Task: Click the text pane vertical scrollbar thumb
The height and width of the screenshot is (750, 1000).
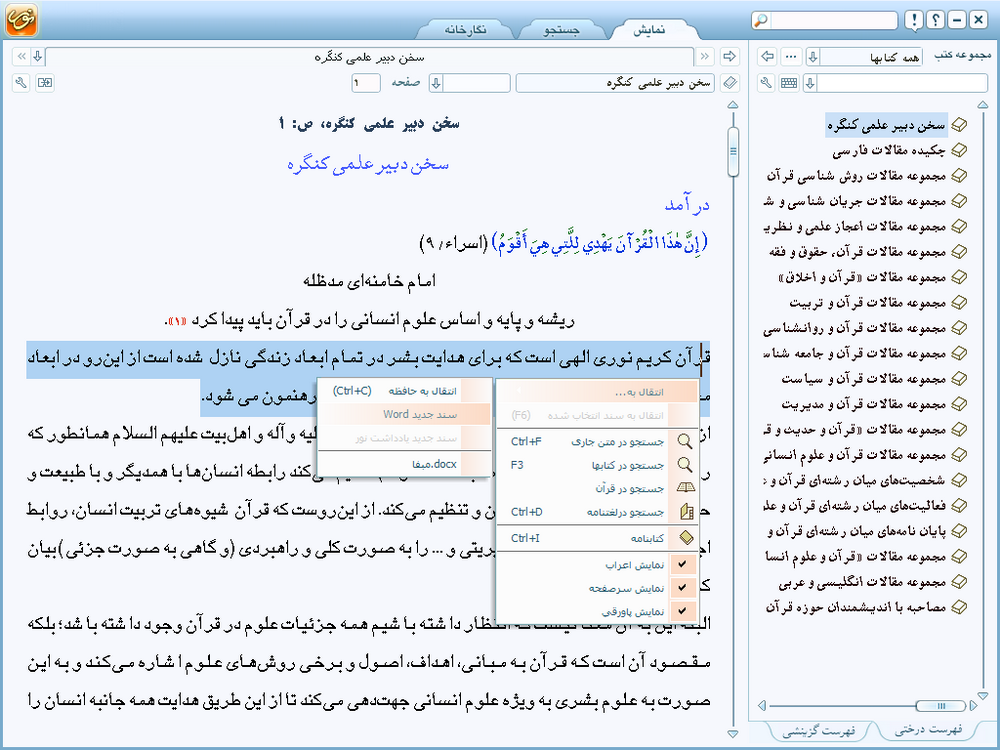Action: (733, 152)
